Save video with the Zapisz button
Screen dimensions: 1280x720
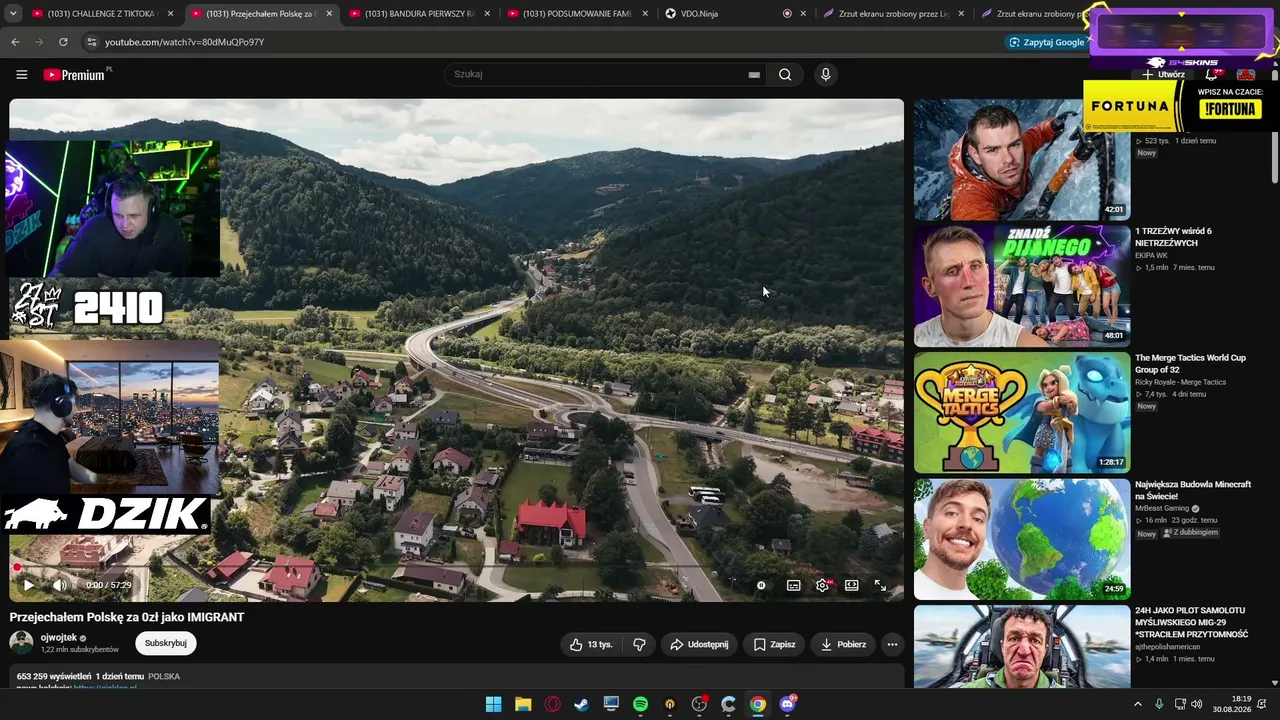click(x=774, y=644)
